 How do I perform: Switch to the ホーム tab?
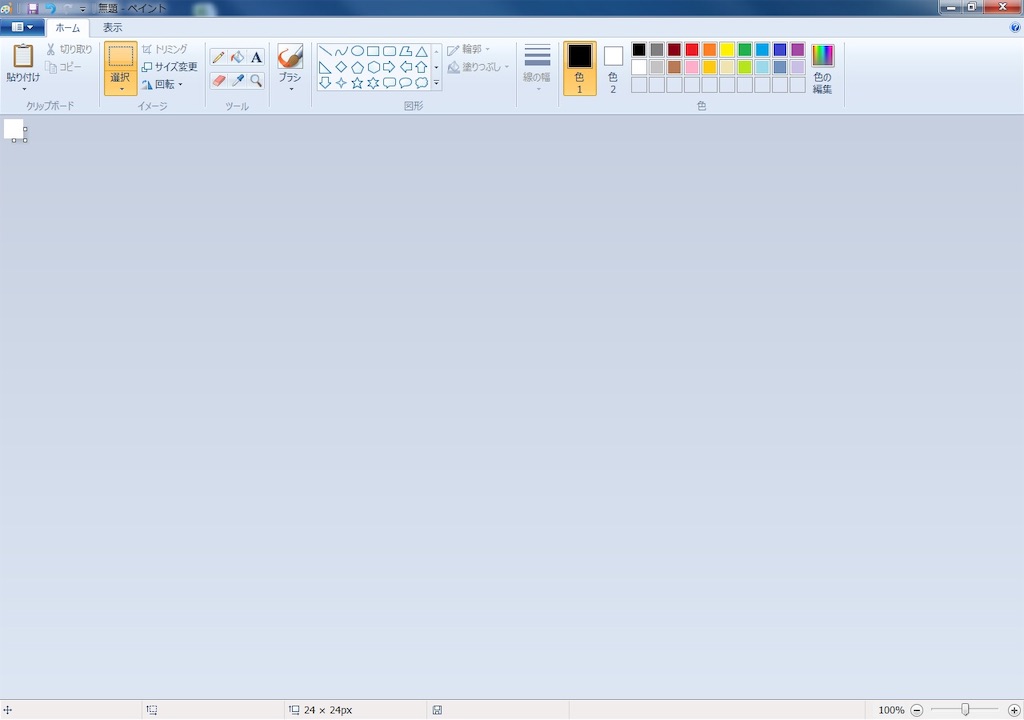pyautogui.click(x=68, y=27)
